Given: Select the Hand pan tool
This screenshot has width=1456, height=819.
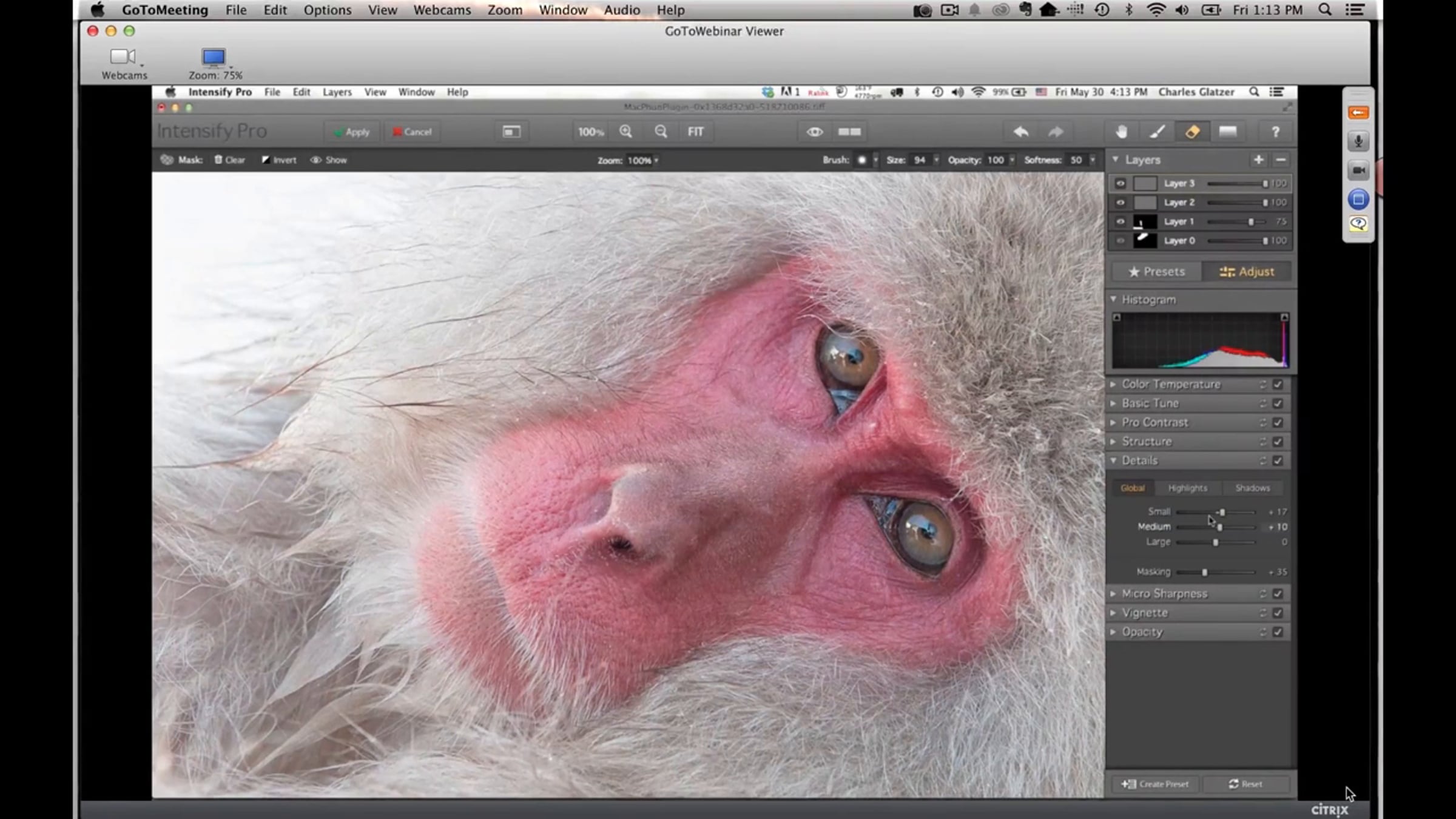Looking at the screenshot, I should tap(1121, 132).
